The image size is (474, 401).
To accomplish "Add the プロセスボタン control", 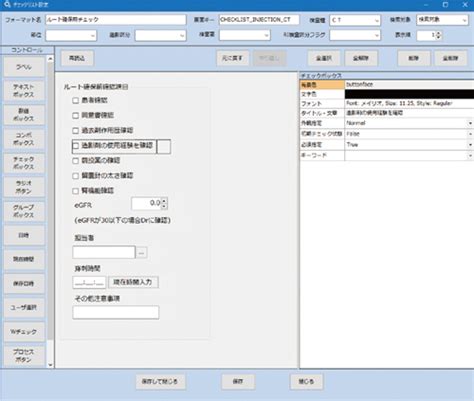I will (24, 356).
